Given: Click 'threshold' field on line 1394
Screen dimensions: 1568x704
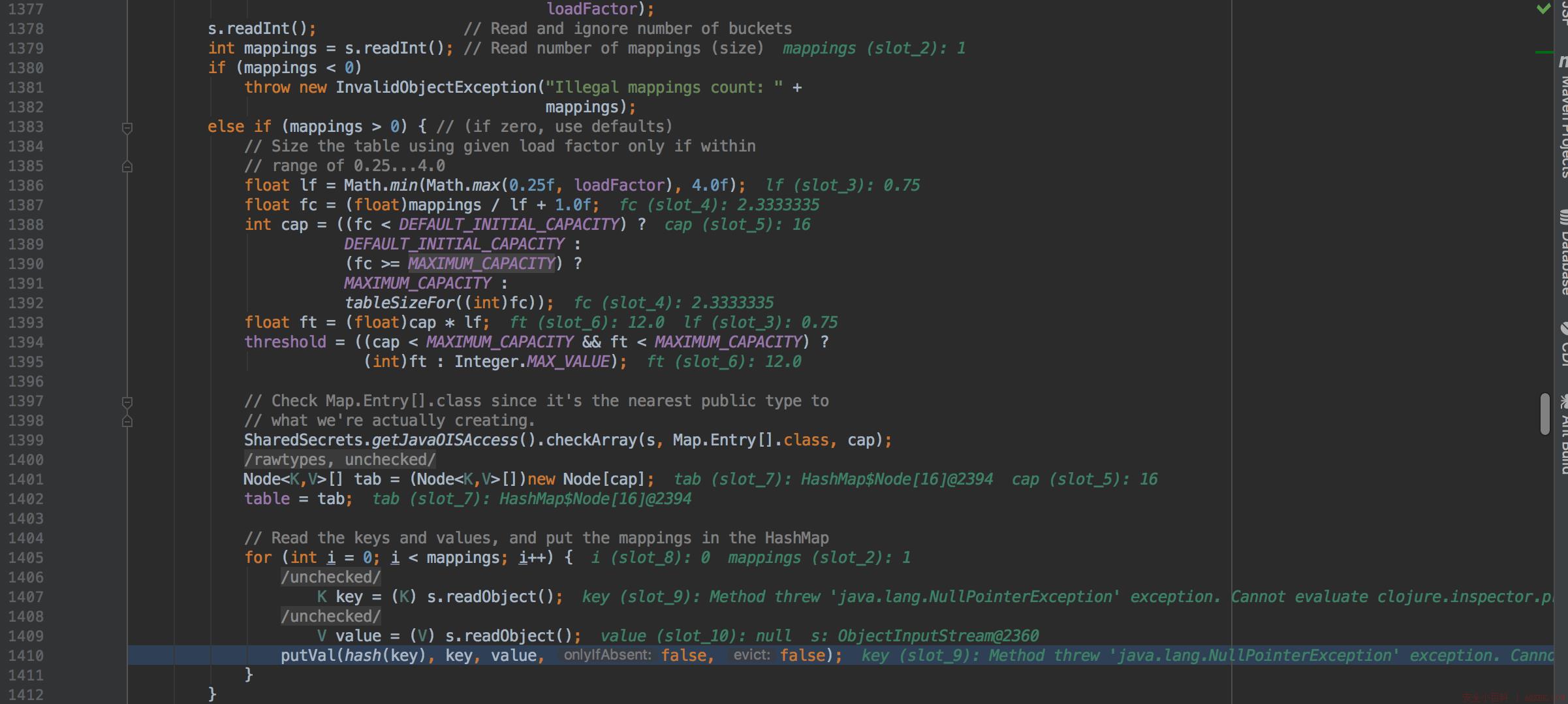Looking at the screenshot, I should [285, 342].
